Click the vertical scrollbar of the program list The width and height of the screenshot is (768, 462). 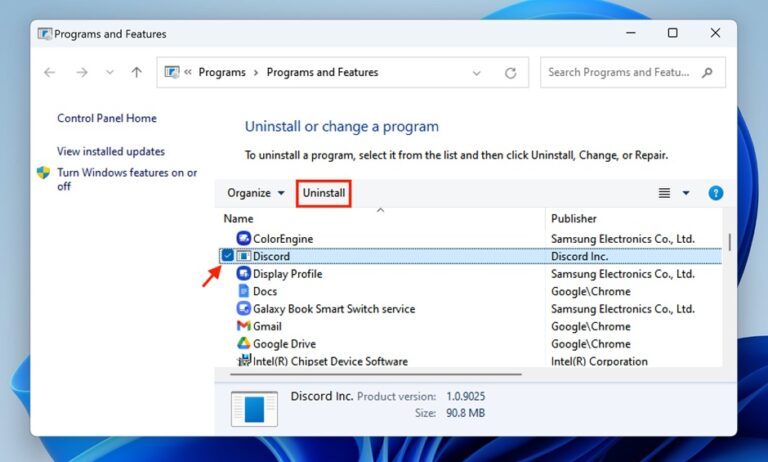(729, 242)
